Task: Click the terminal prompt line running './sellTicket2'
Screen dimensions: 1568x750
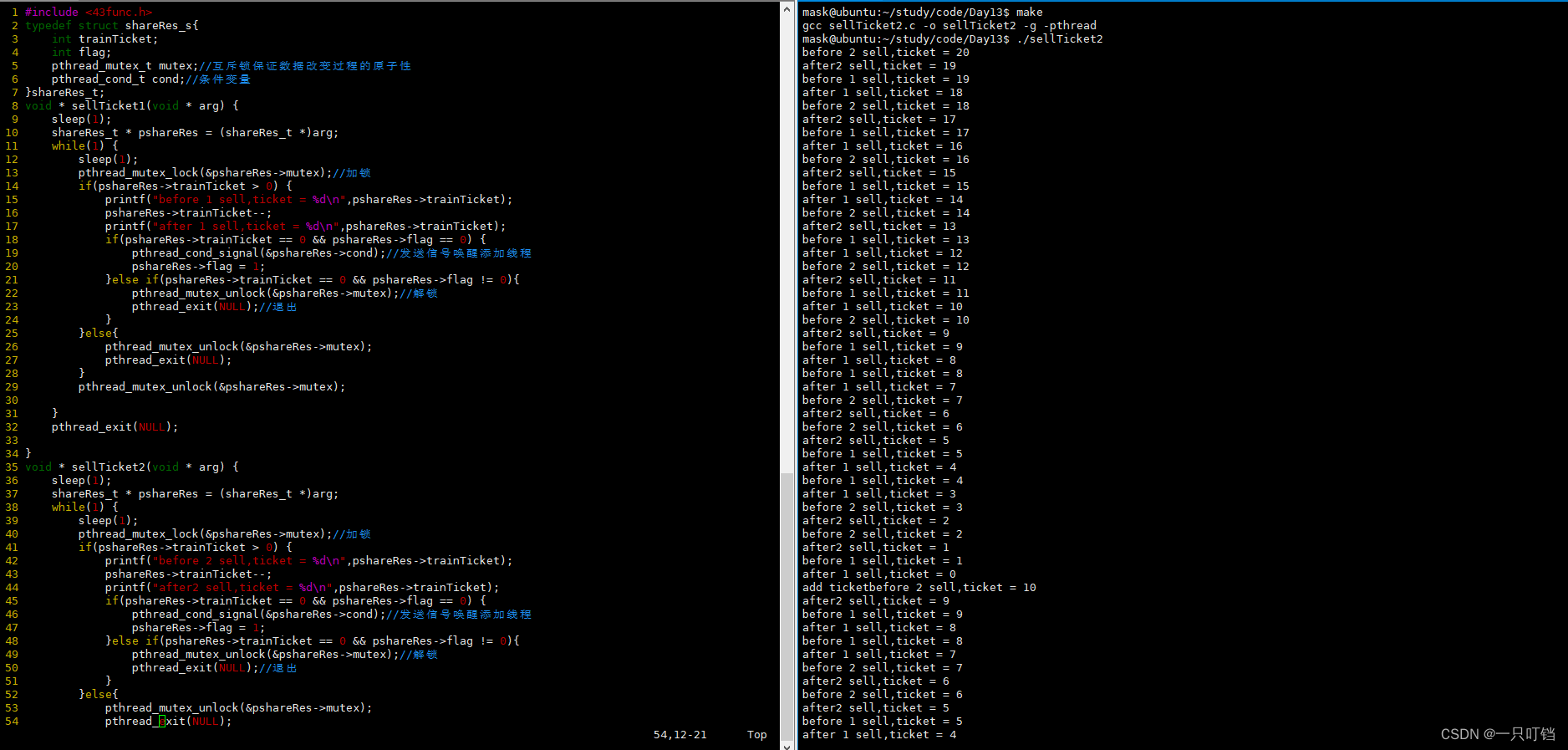Action: [x=953, y=38]
